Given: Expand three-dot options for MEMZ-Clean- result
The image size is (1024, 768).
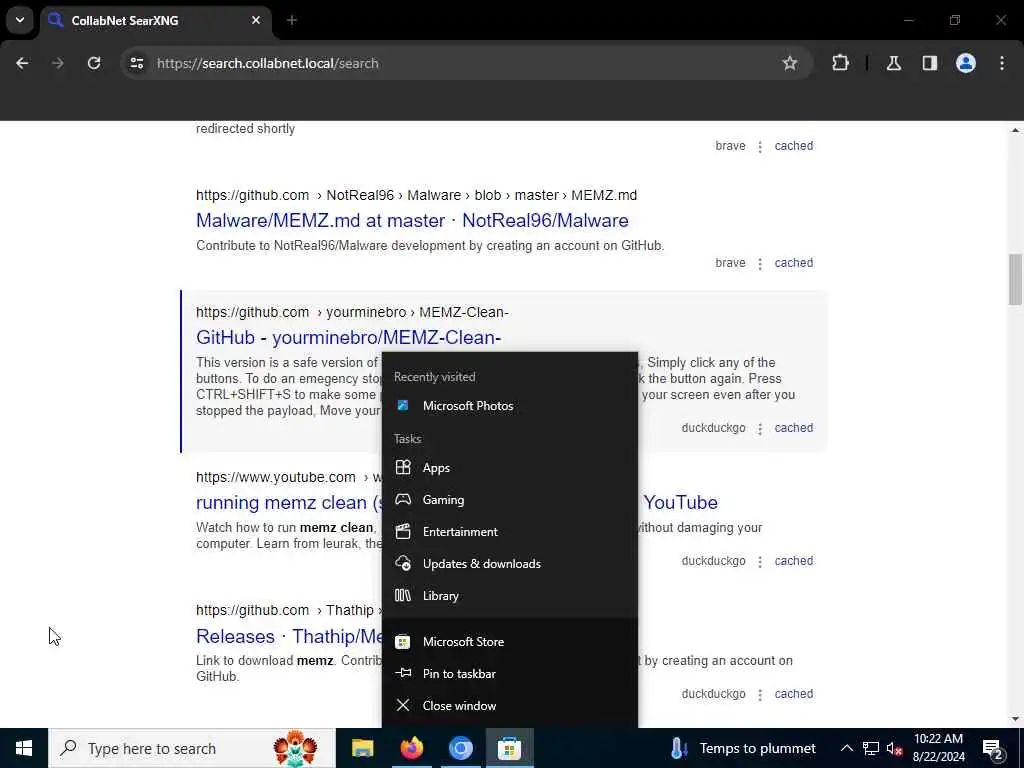Looking at the screenshot, I should pos(760,428).
